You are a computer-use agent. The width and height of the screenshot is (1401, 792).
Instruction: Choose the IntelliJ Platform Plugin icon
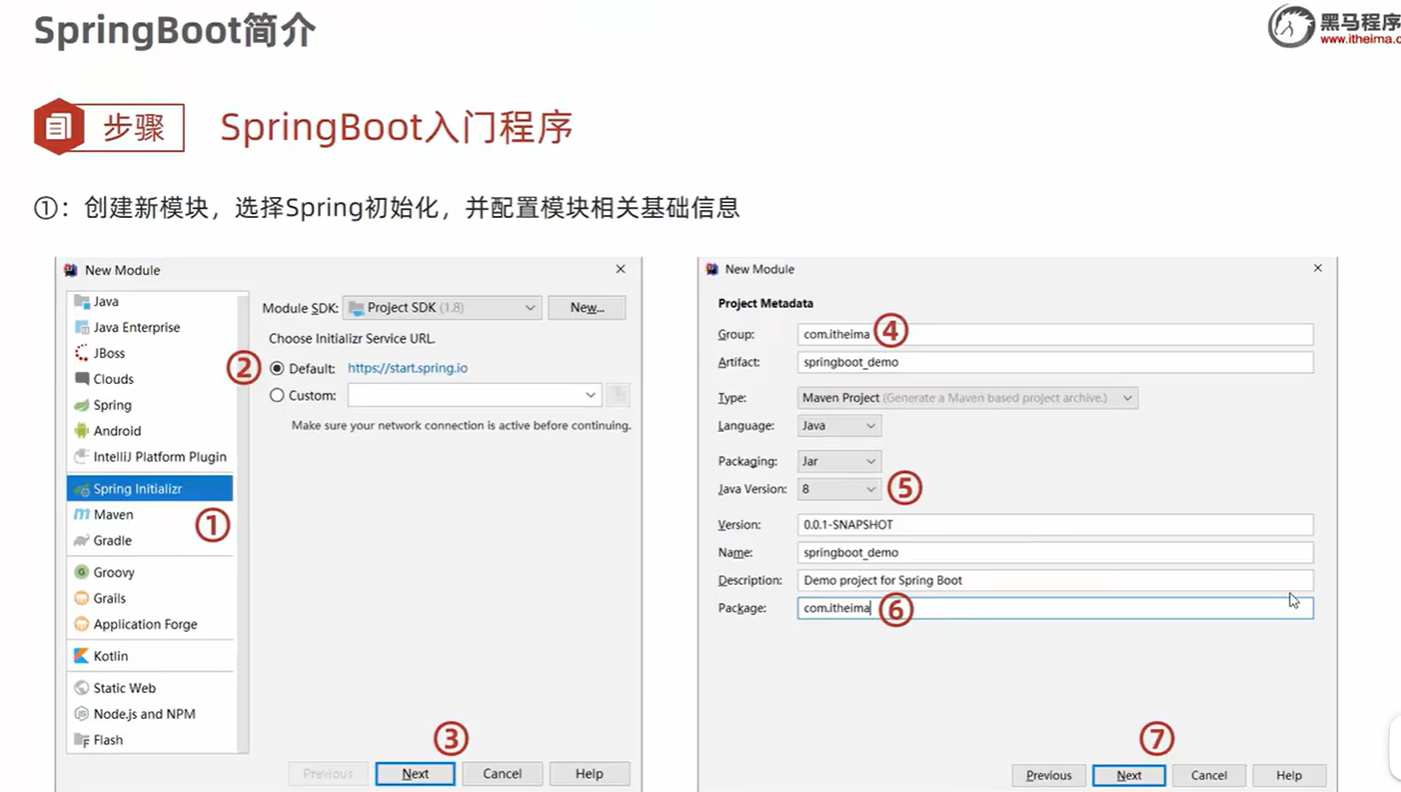click(82, 457)
